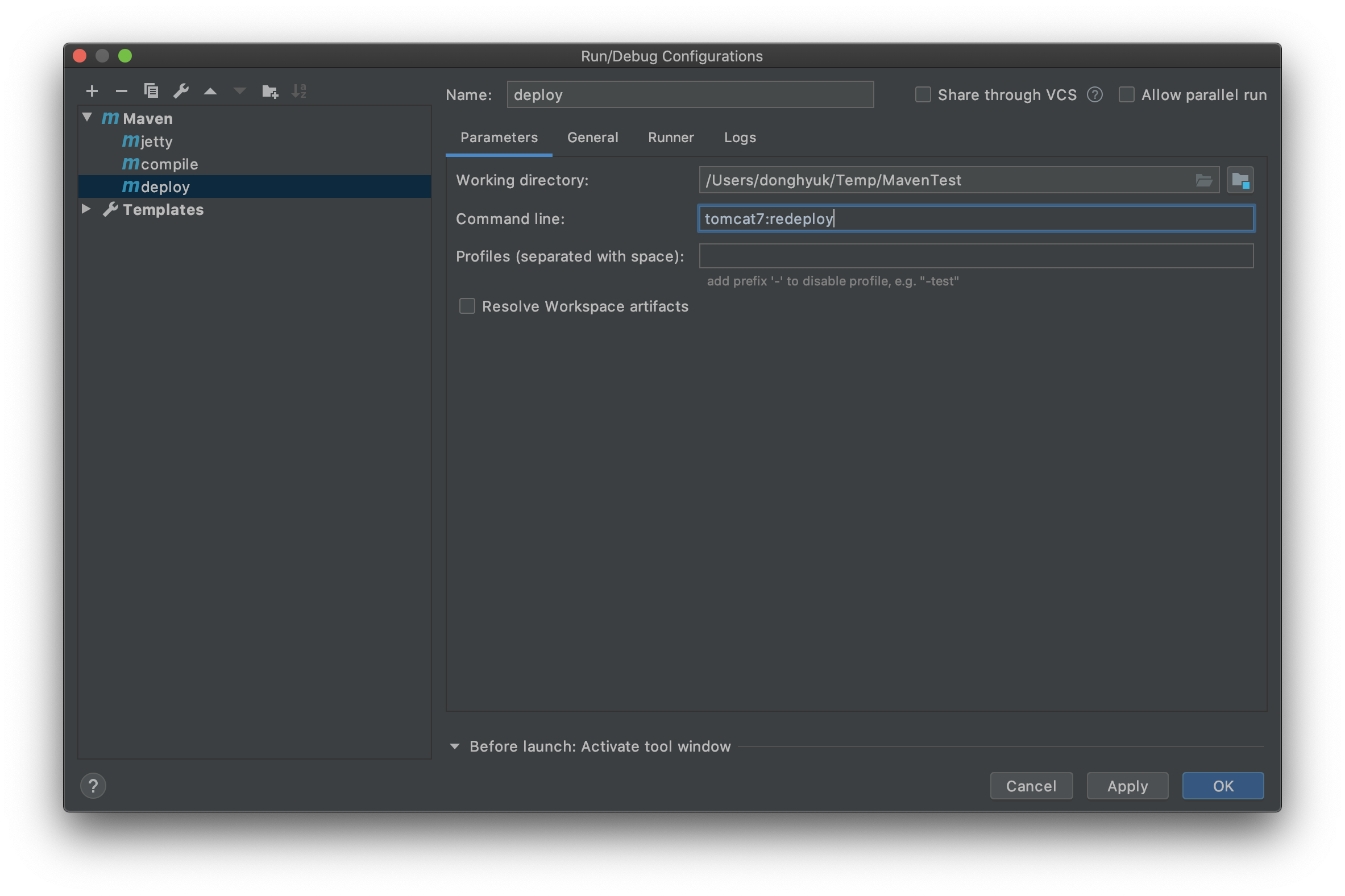Select the jetty Maven configuration
The width and height of the screenshot is (1345, 896).
(x=156, y=141)
